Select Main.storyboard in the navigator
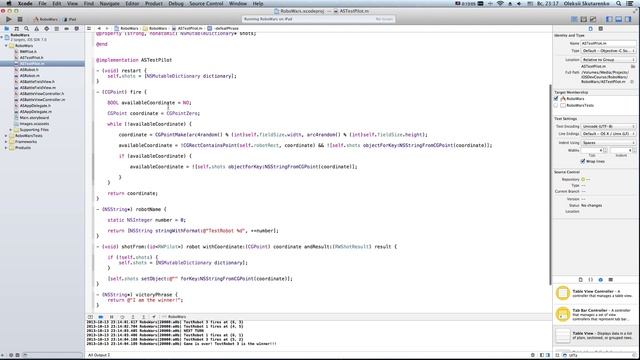 click(x=34, y=118)
